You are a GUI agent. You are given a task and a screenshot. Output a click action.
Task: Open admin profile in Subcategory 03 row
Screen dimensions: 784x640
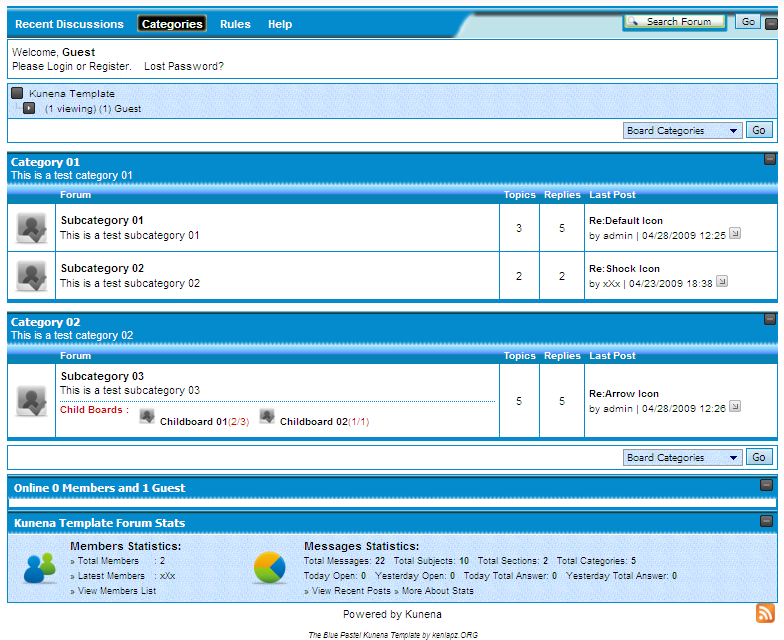coord(618,408)
